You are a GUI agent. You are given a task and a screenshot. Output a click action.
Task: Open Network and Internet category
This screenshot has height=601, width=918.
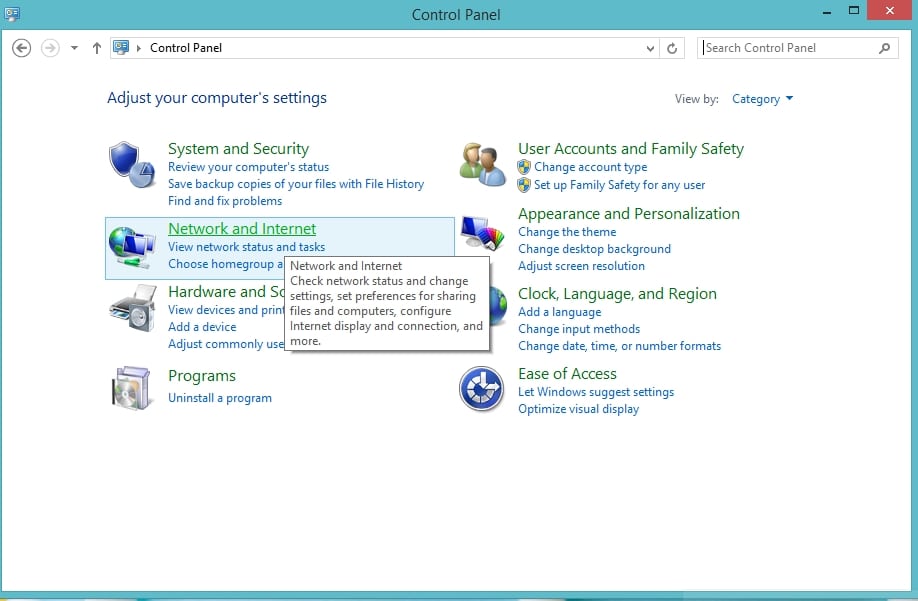(242, 228)
